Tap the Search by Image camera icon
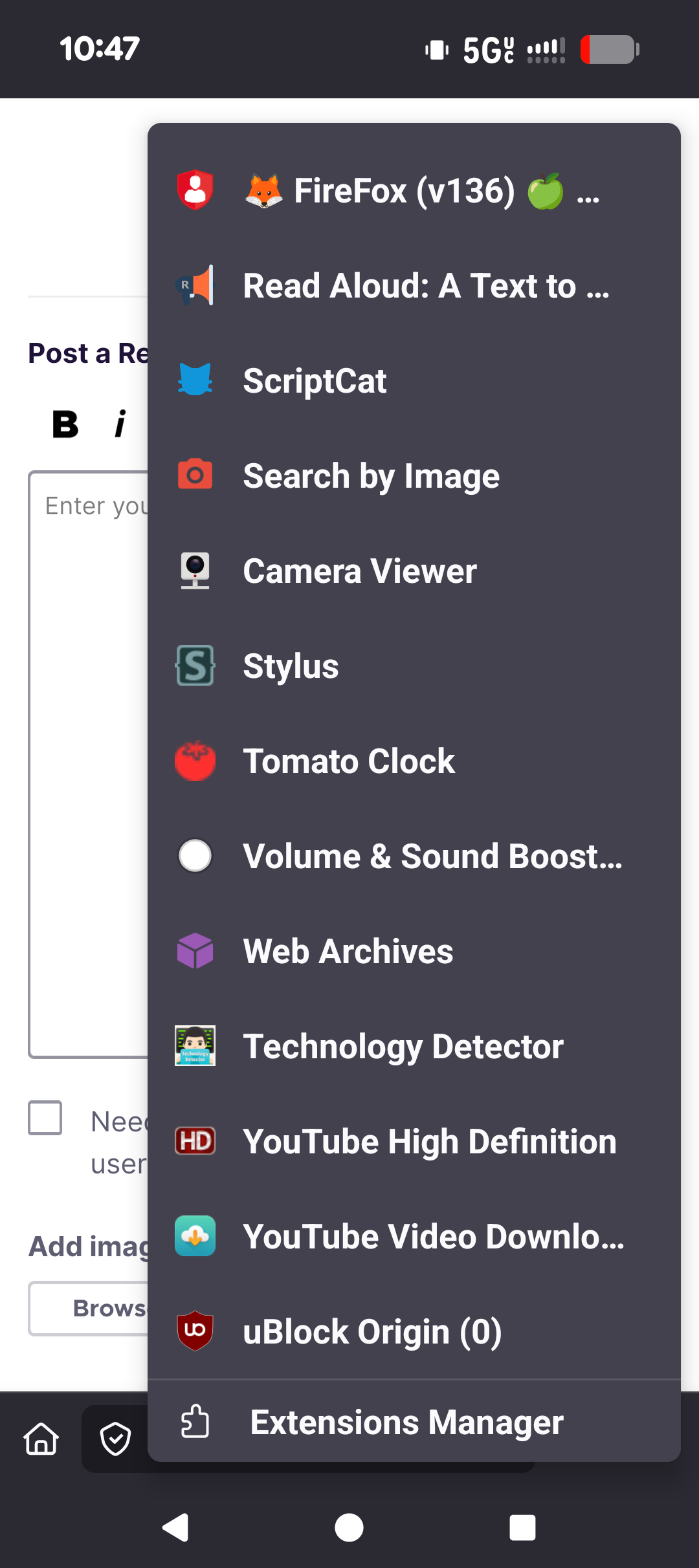 [195, 475]
